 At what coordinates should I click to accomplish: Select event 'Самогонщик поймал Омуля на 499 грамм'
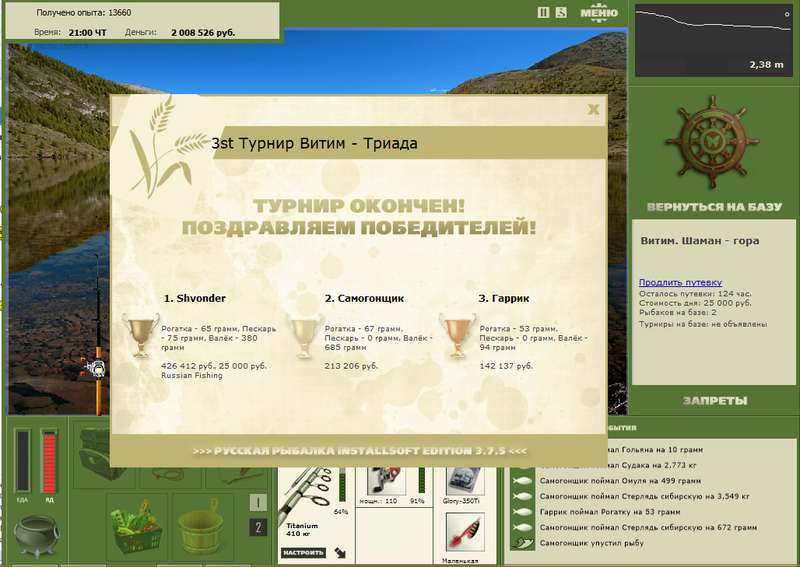[x=620, y=481]
